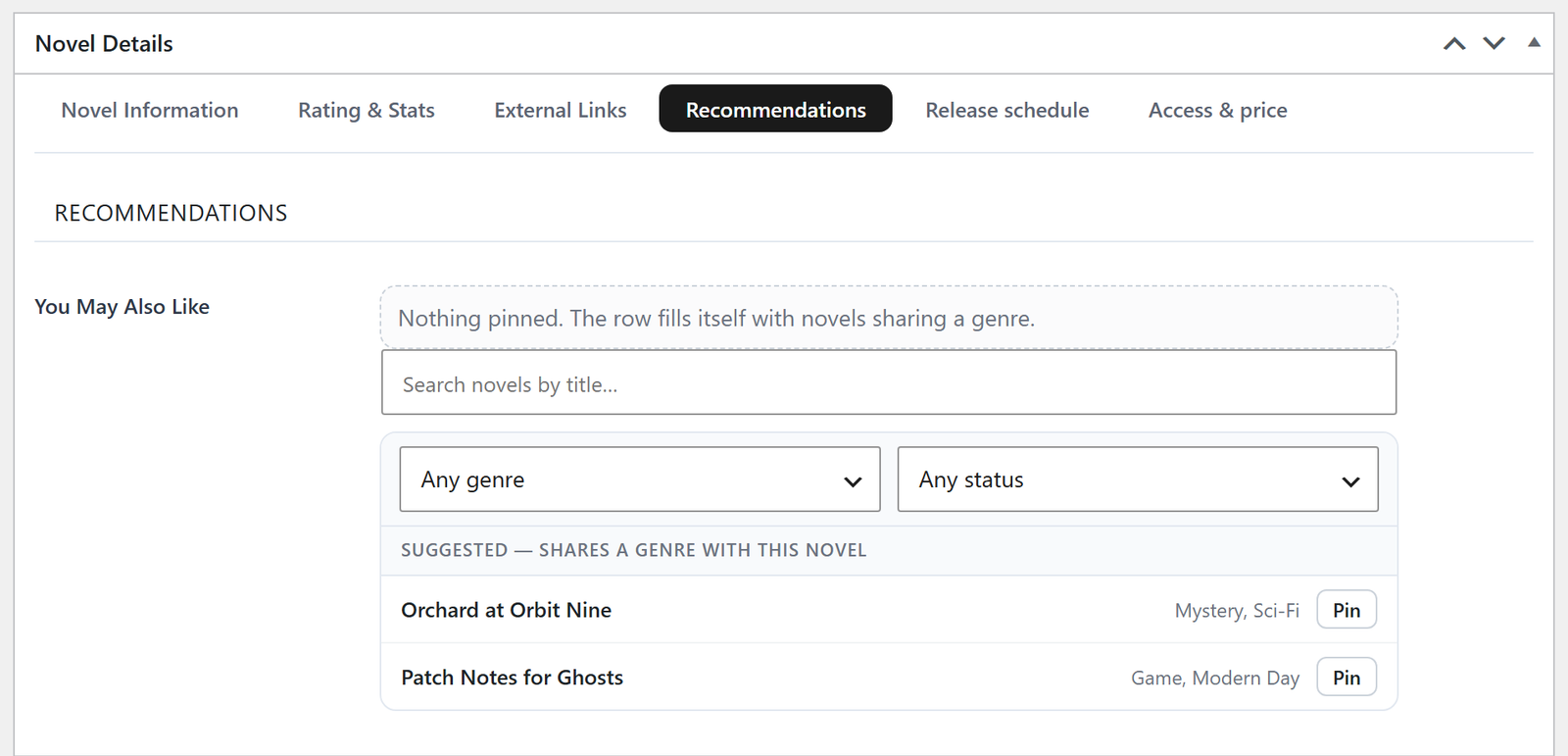This screenshot has height=756, width=1568.
Task: Click the You May Also Like label
Action: coord(122,307)
